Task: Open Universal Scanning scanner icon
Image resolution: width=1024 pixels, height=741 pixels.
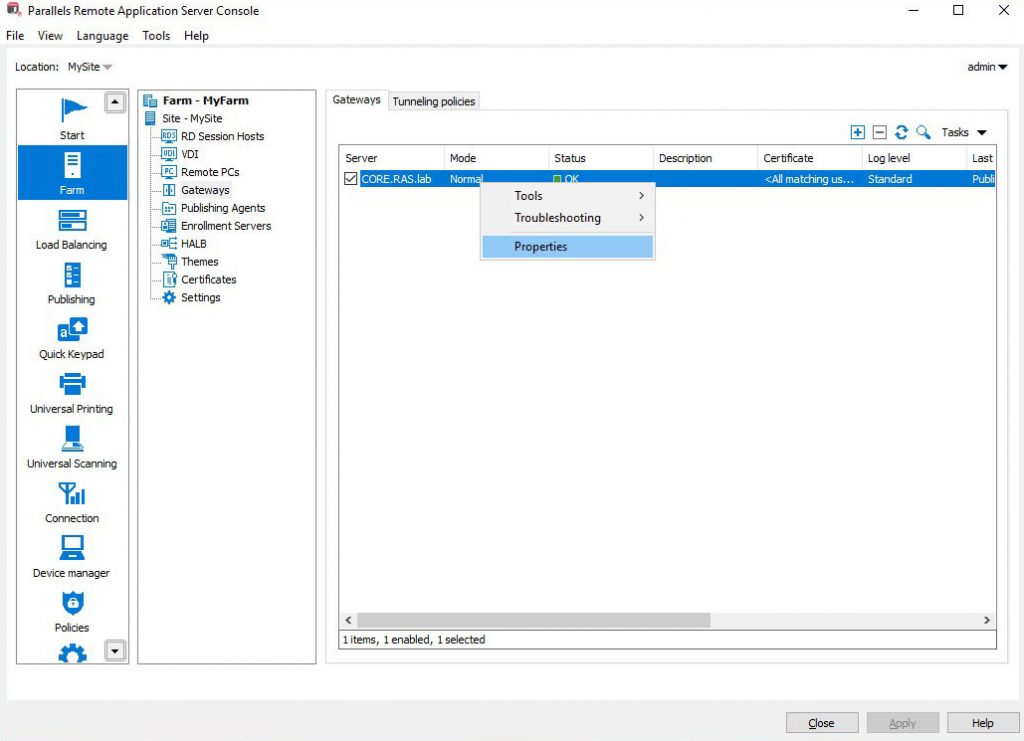Action: pyautogui.click(x=72, y=438)
